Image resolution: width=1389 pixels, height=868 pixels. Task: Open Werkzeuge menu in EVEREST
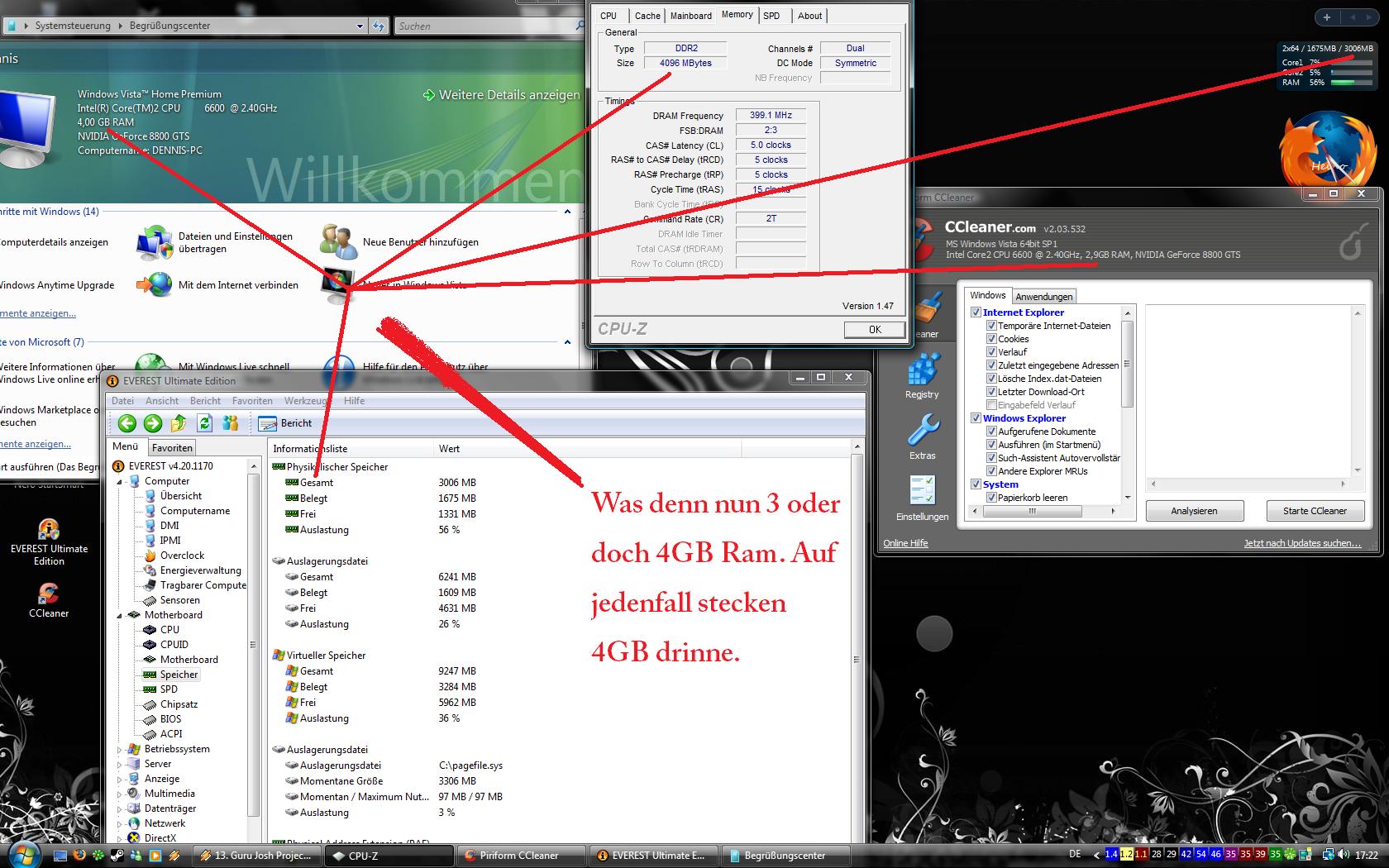[x=308, y=401]
